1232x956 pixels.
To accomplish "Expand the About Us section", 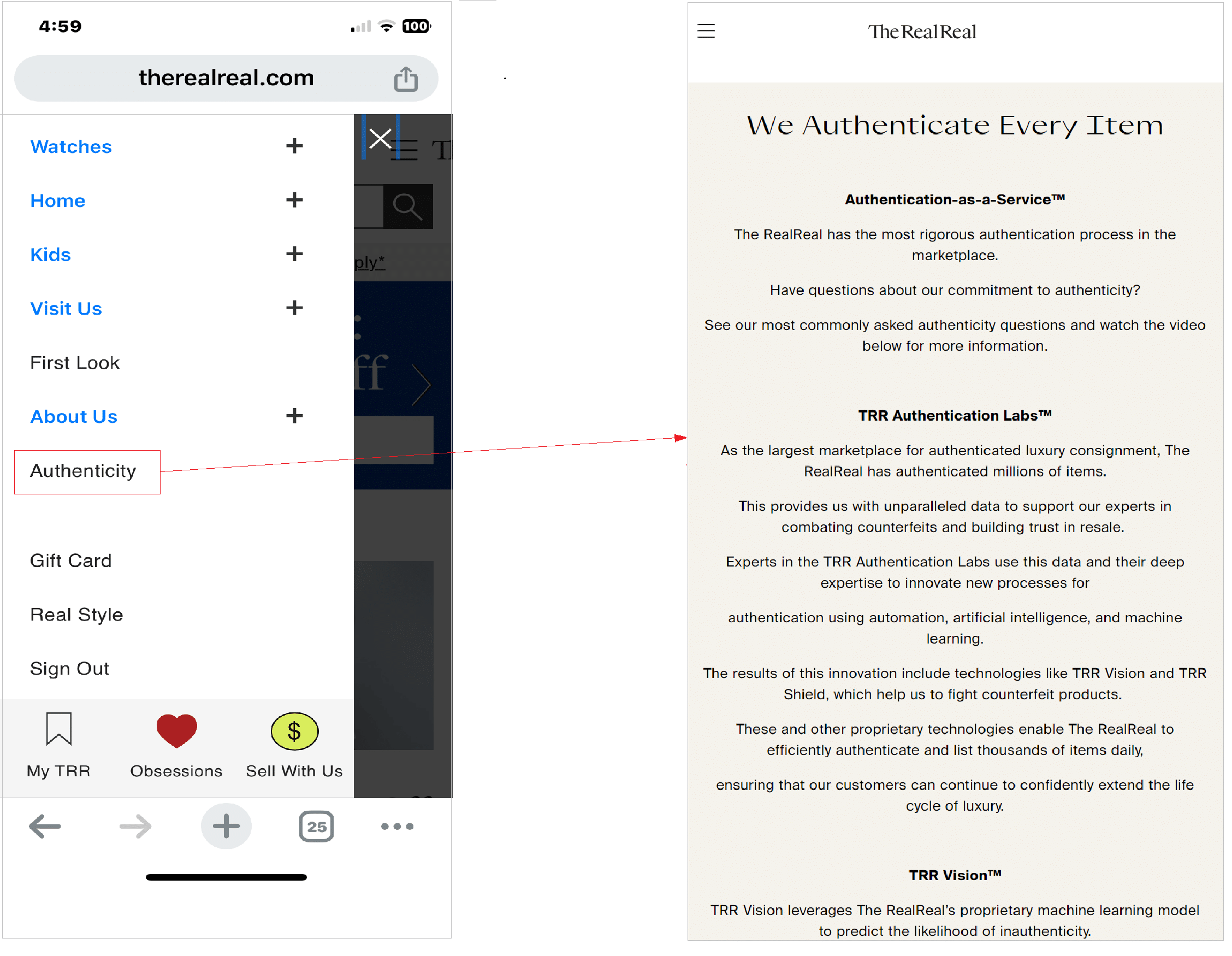I will pyautogui.click(x=295, y=415).
